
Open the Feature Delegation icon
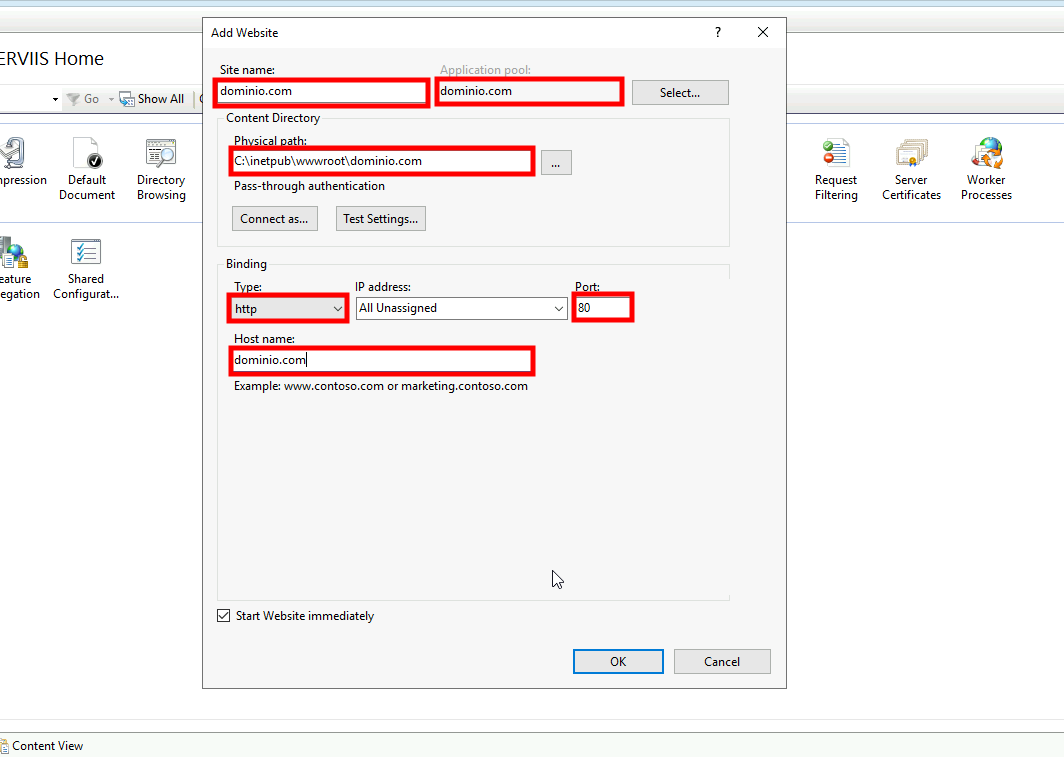(x=19, y=269)
